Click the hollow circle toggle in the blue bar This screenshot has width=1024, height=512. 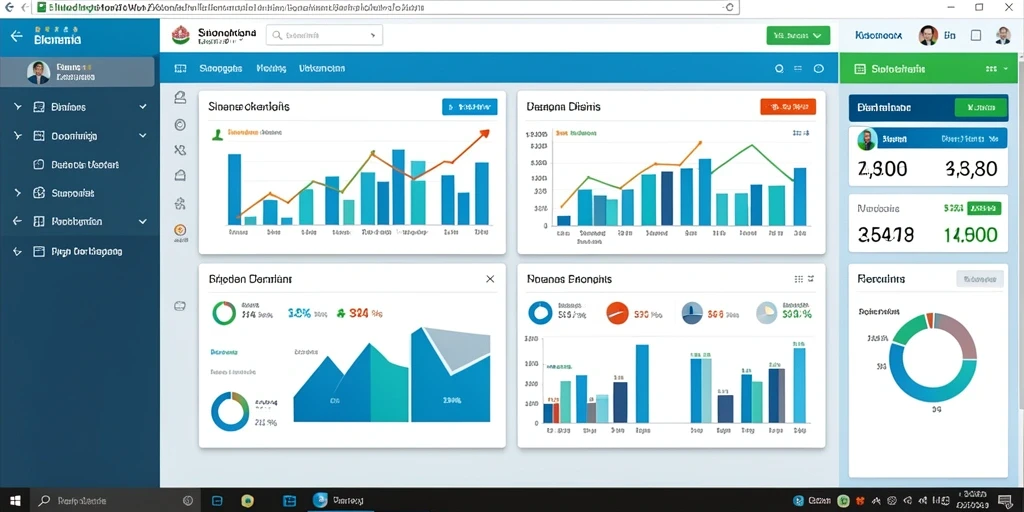pyautogui.click(x=818, y=68)
